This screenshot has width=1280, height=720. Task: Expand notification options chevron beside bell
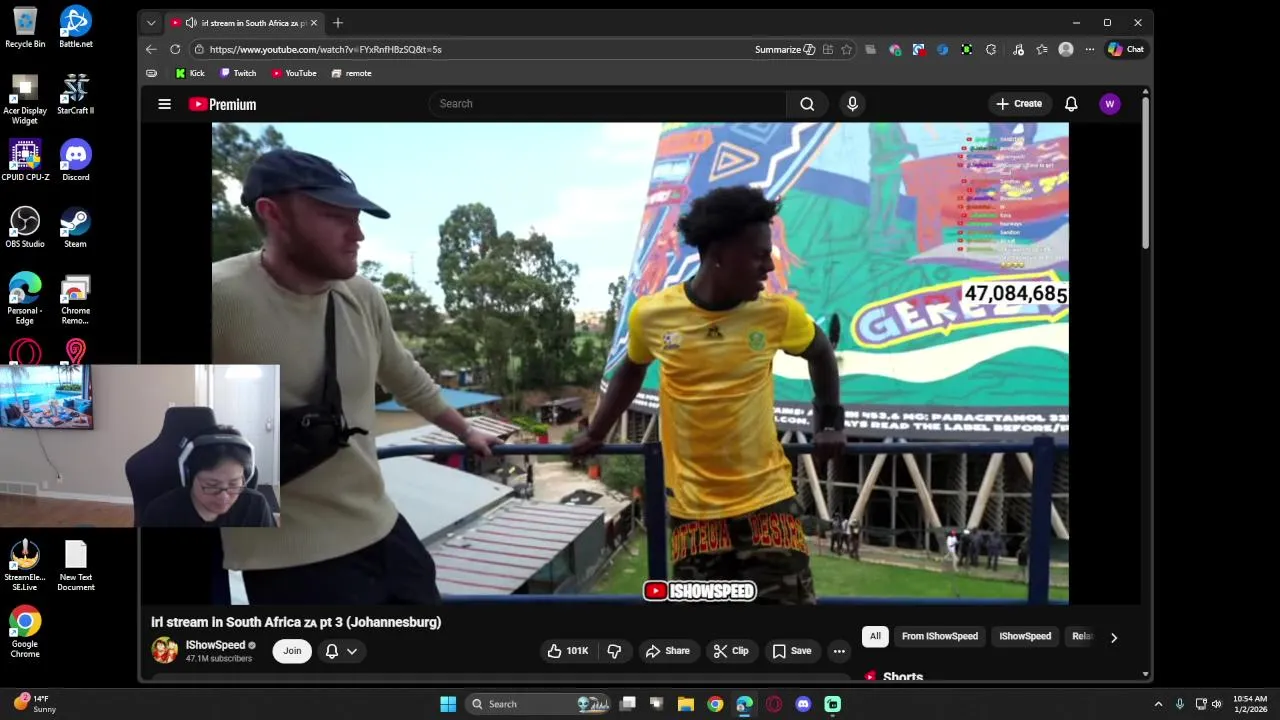click(352, 651)
